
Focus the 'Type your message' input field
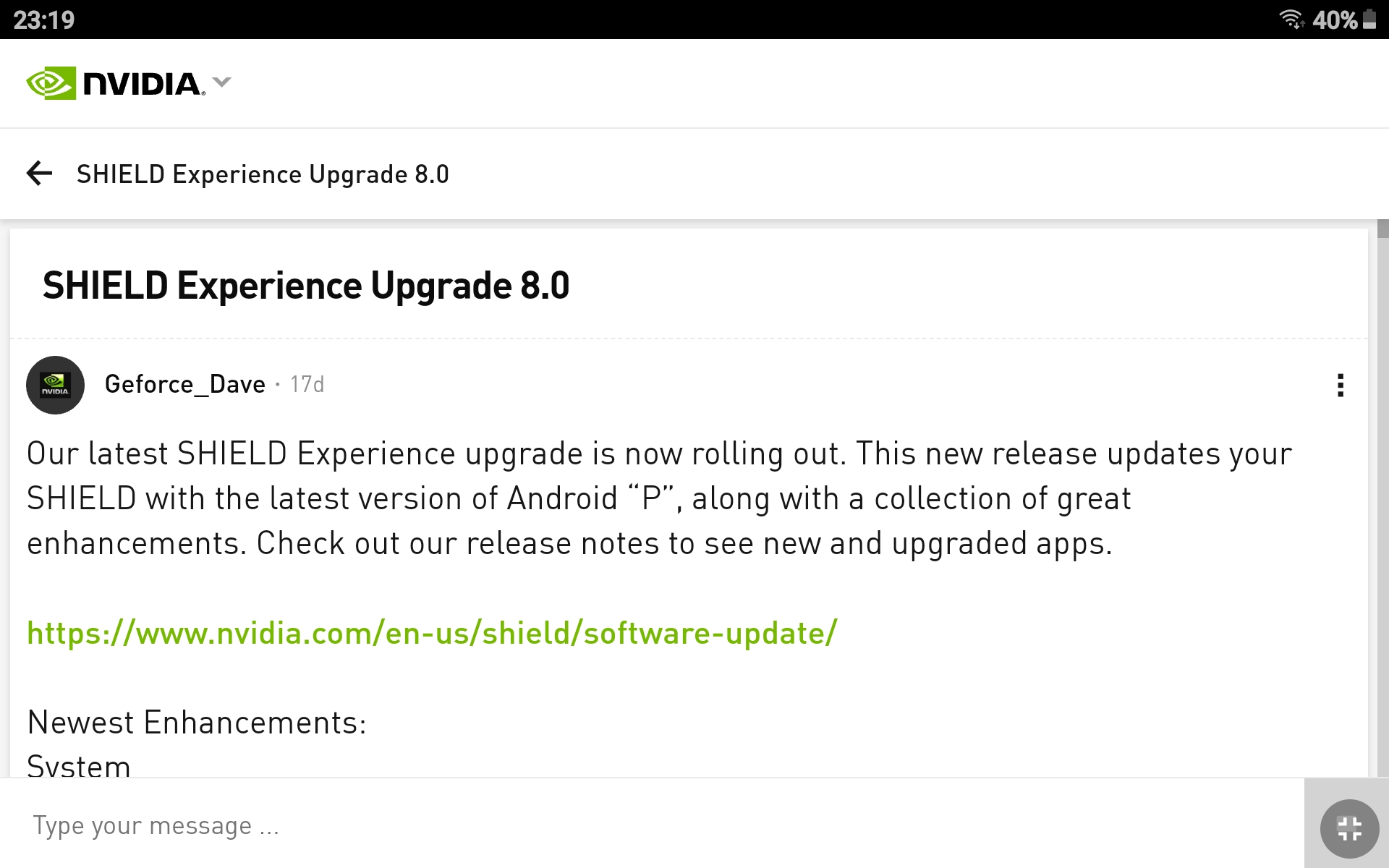(x=651, y=825)
